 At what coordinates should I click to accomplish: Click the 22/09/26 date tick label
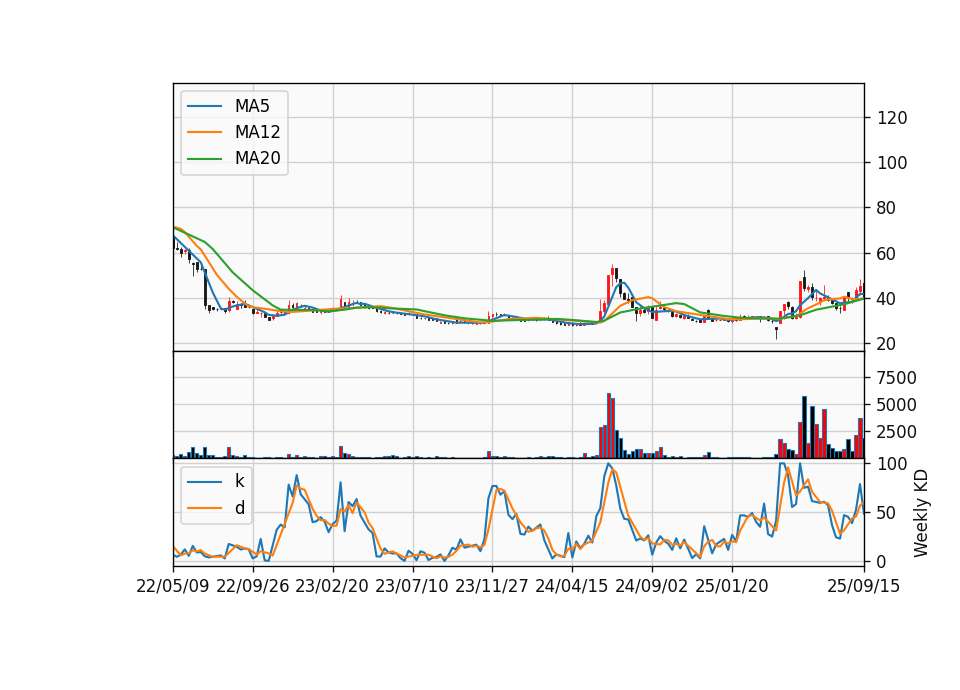pos(253,586)
